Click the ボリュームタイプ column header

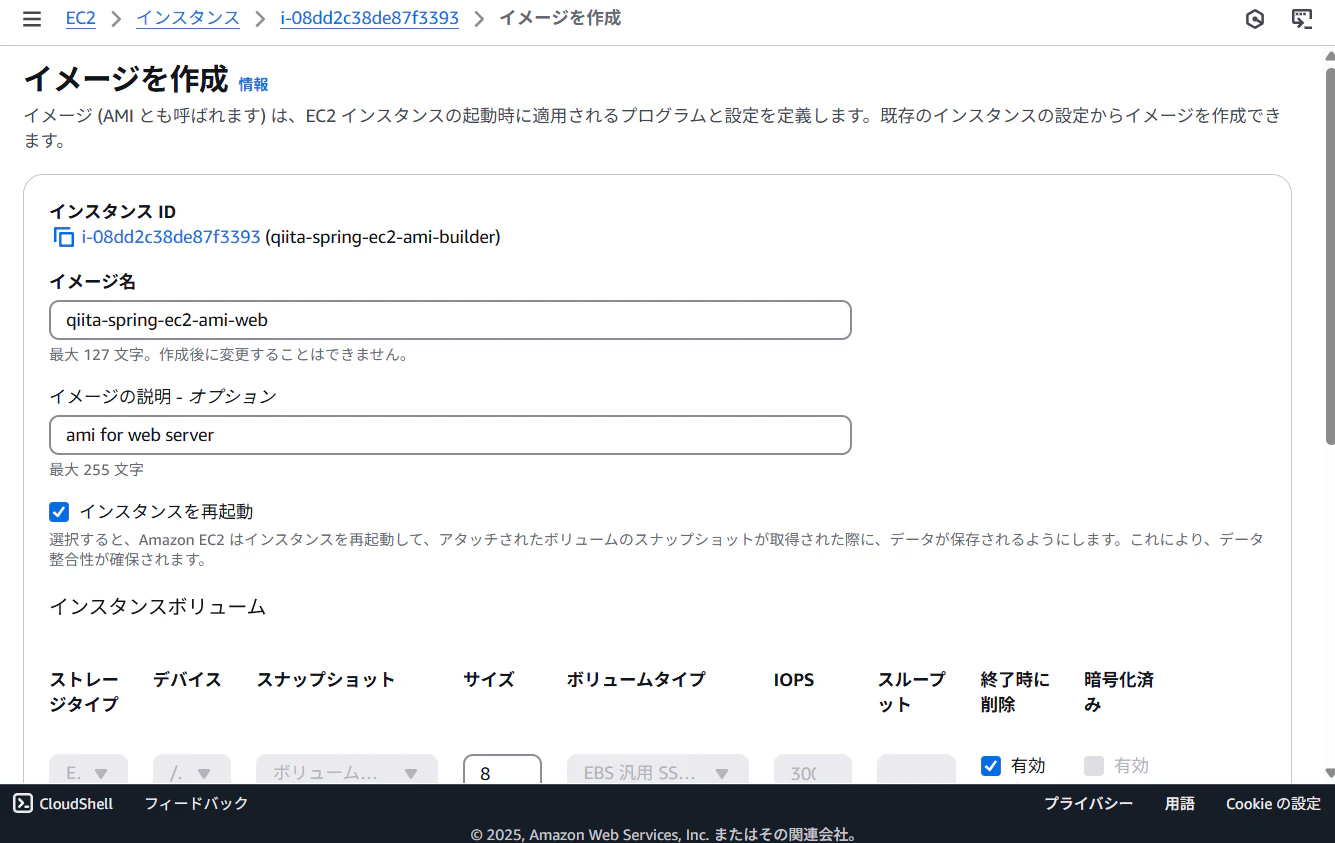click(636, 680)
